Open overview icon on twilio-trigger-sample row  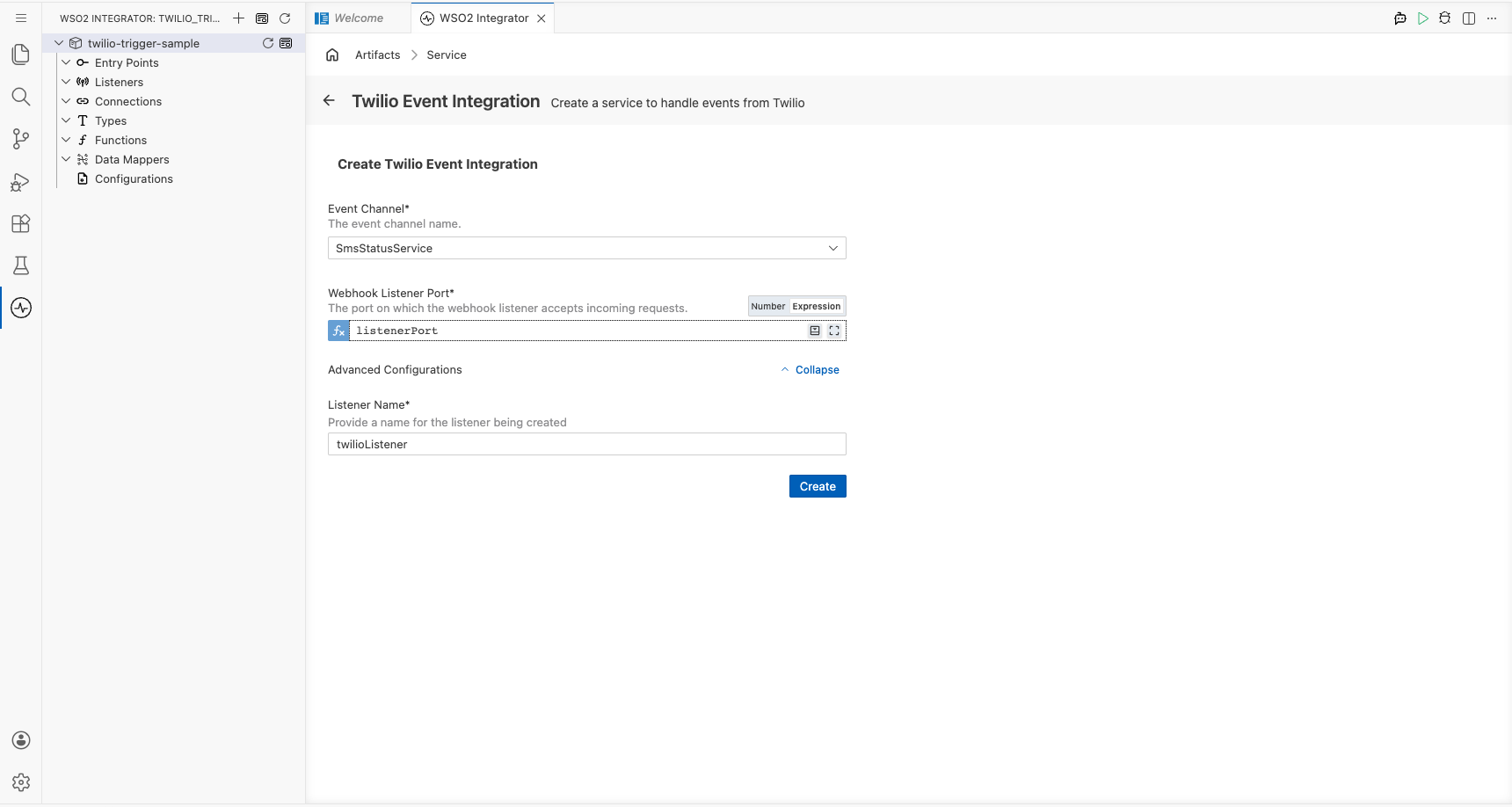click(286, 43)
